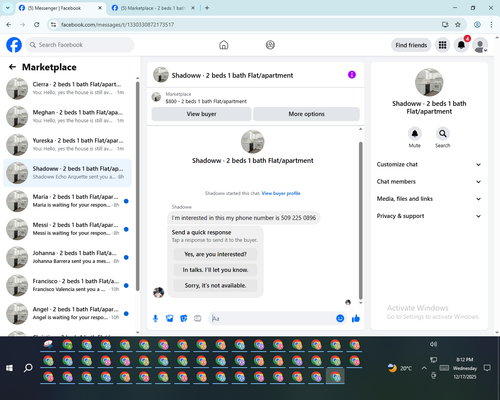The width and height of the screenshot is (500, 400).
Task: Expand the Chat members section
Action: [x=429, y=182]
